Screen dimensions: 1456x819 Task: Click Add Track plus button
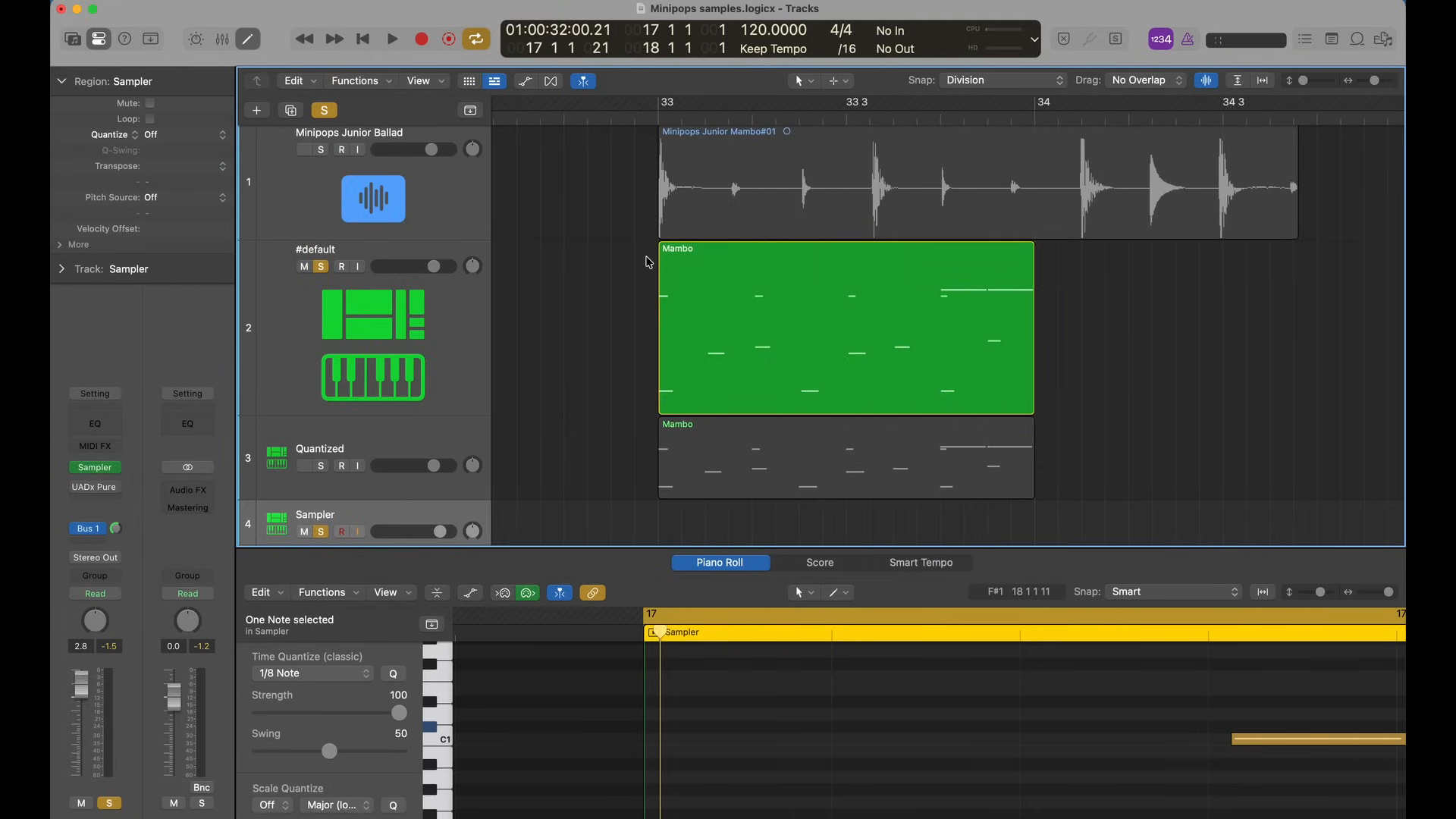point(256,111)
